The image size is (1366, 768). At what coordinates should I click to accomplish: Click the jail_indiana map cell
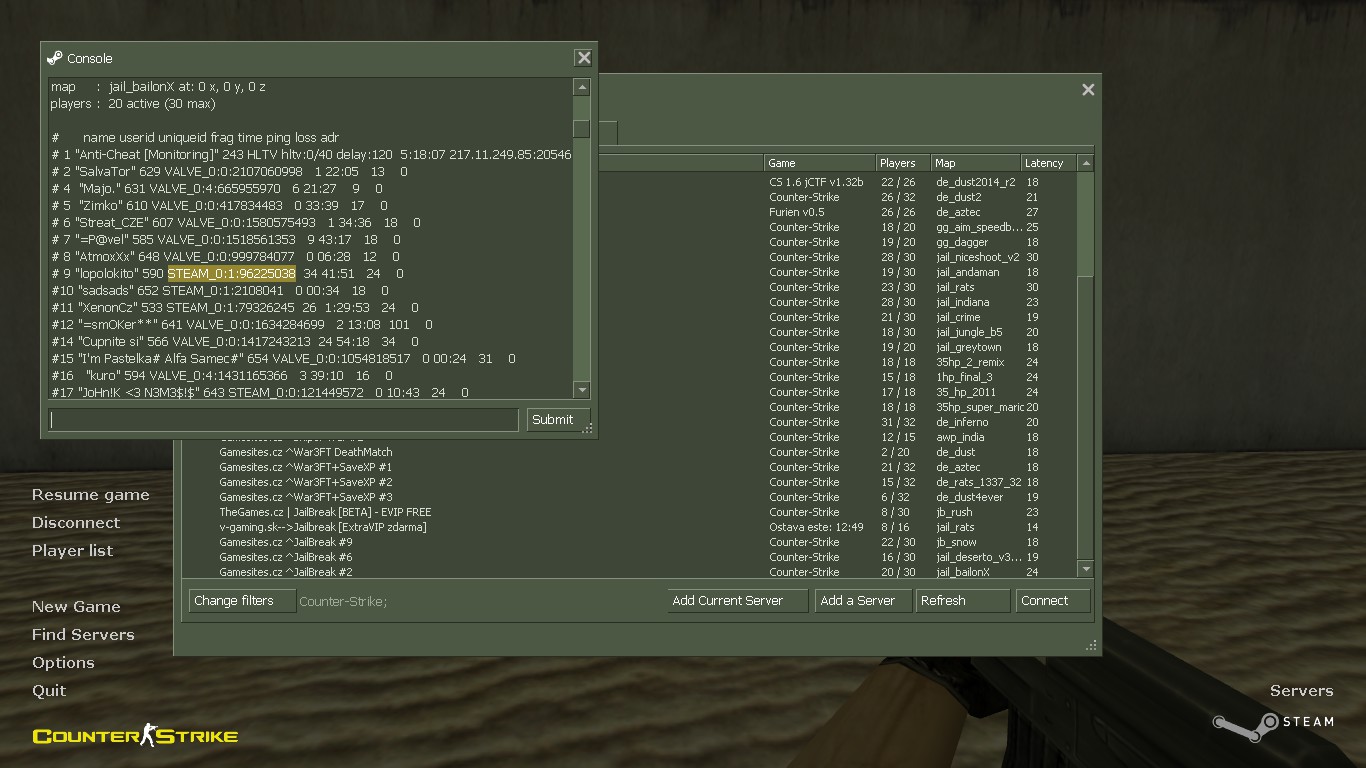pyautogui.click(x=962, y=302)
